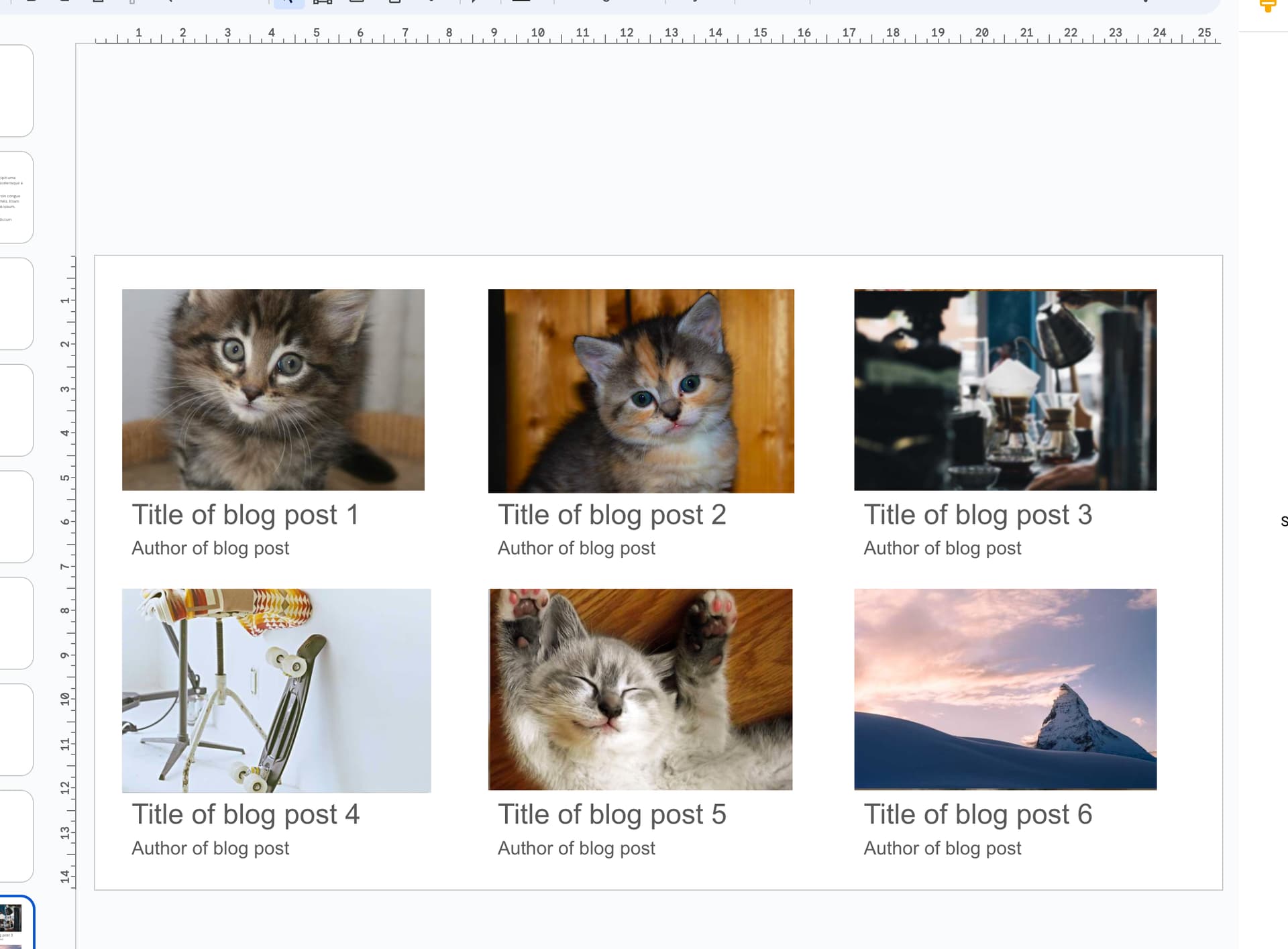Select the 'Title of blog post 3' text box
The width and height of the screenshot is (1288, 949).
(x=977, y=515)
